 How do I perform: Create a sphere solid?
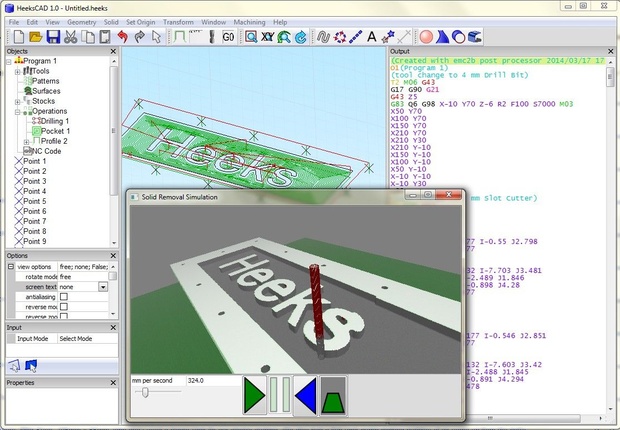(x=426, y=37)
